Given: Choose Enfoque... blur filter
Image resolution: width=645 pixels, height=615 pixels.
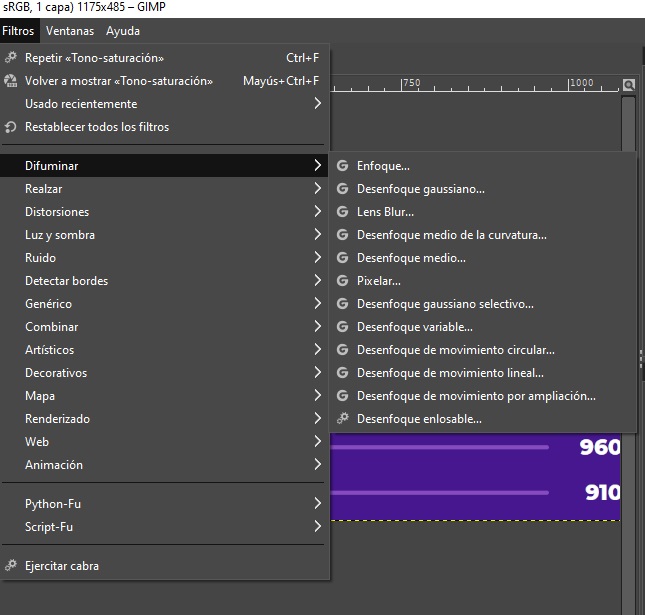Looking at the screenshot, I should click(x=483, y=166).
